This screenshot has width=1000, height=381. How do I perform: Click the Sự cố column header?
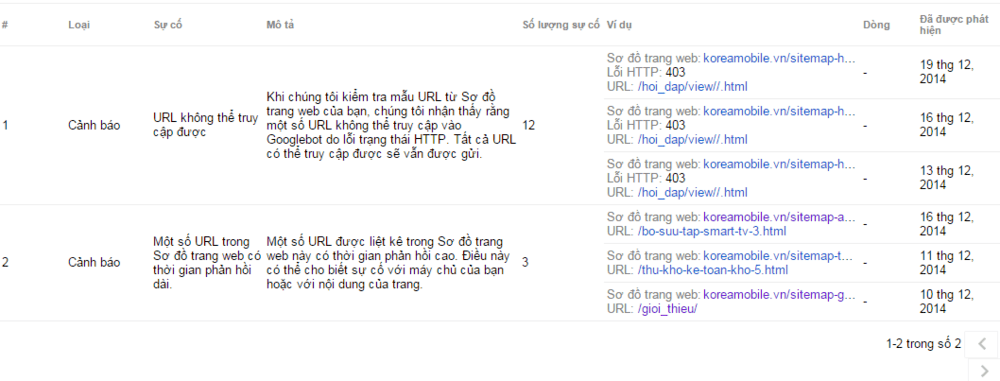[165, 25]
